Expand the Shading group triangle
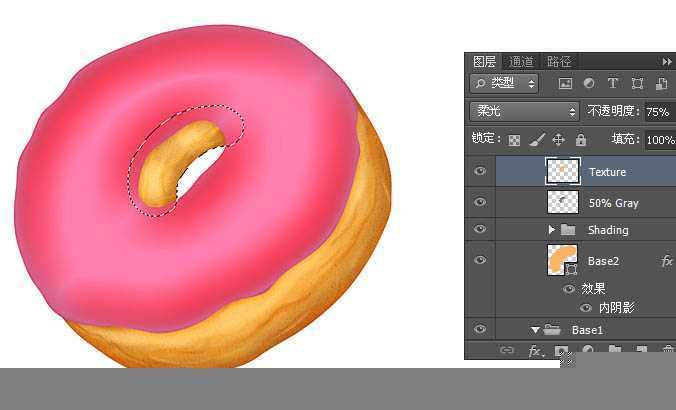Image resolution: width=676 pixels, height=410 pixels. (551, 230)
